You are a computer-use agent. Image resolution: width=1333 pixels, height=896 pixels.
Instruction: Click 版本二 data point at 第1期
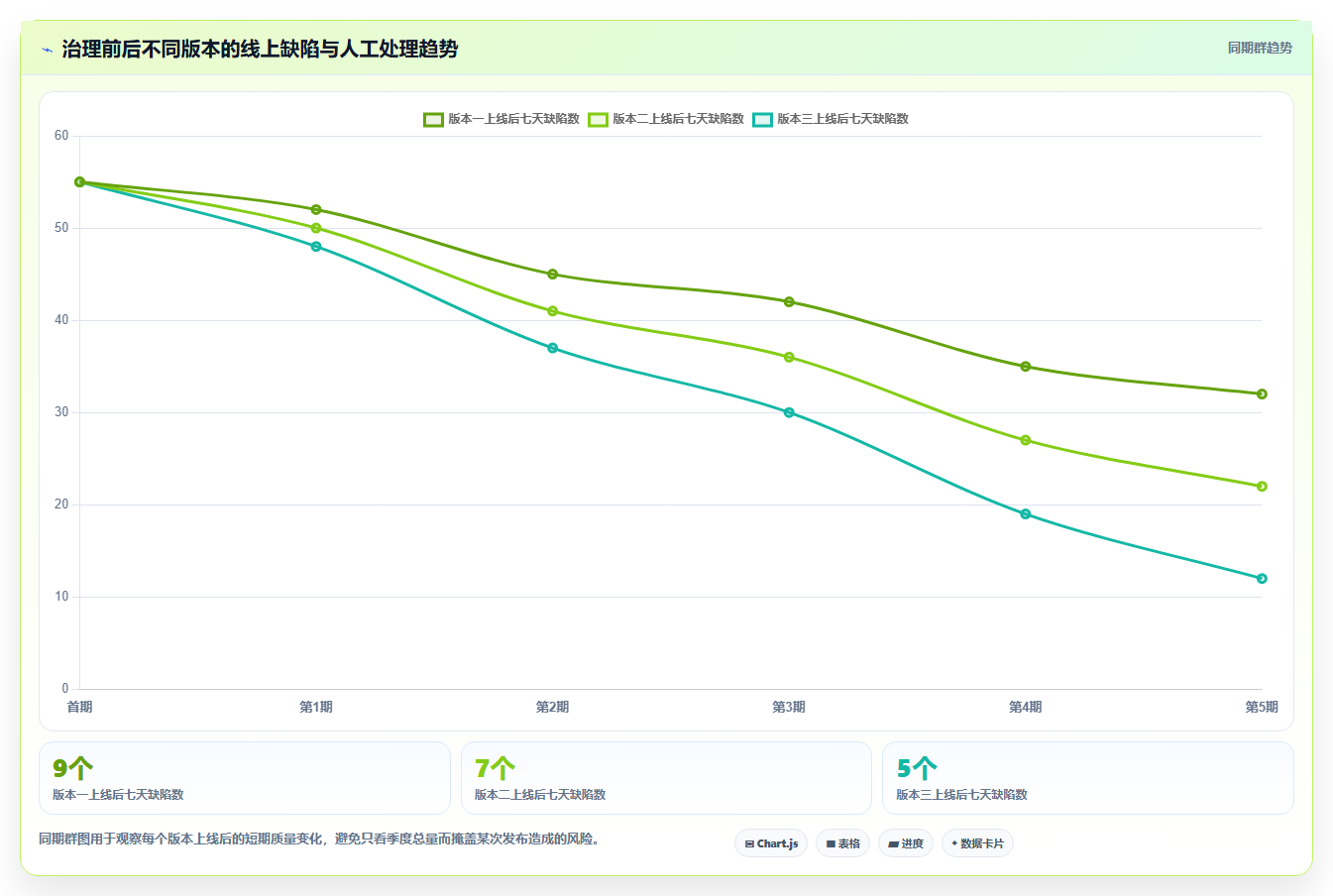(x=316, y=228)
